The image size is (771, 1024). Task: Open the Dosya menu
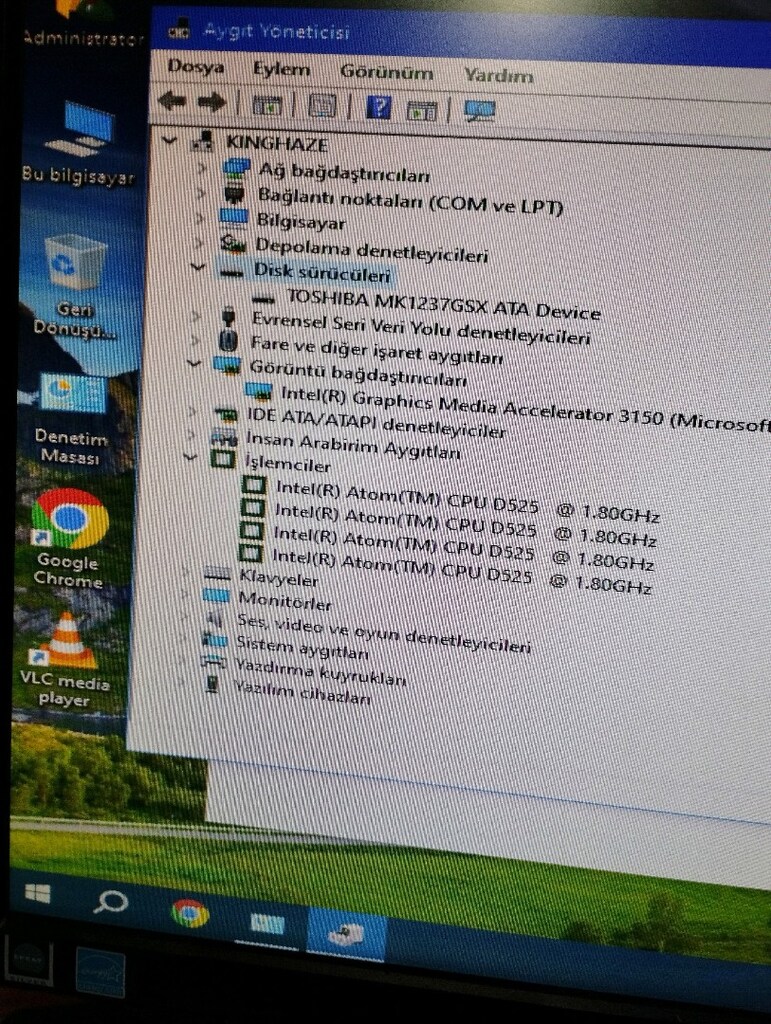pos(195,67)
